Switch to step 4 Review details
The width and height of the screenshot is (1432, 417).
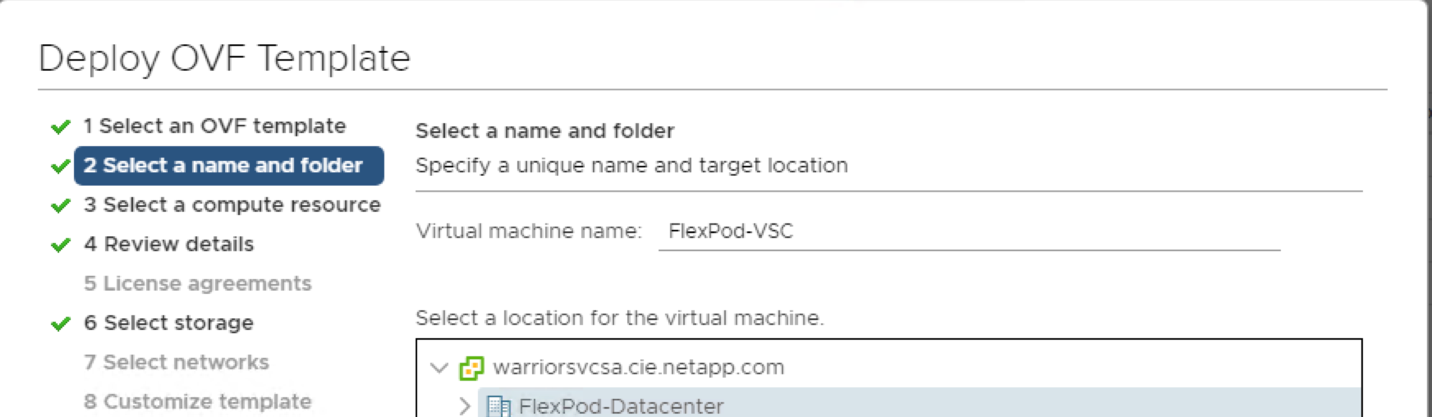point(168,244)
